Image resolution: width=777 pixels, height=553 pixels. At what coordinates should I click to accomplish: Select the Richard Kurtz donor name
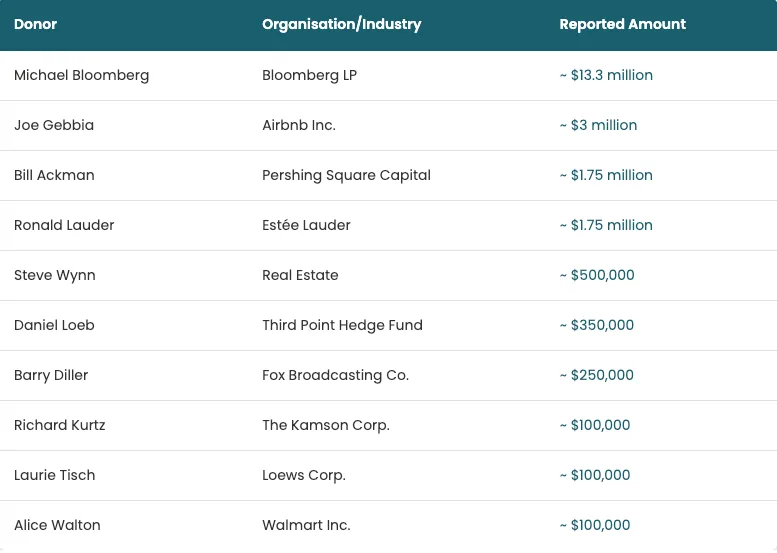(x=59, y=425)
